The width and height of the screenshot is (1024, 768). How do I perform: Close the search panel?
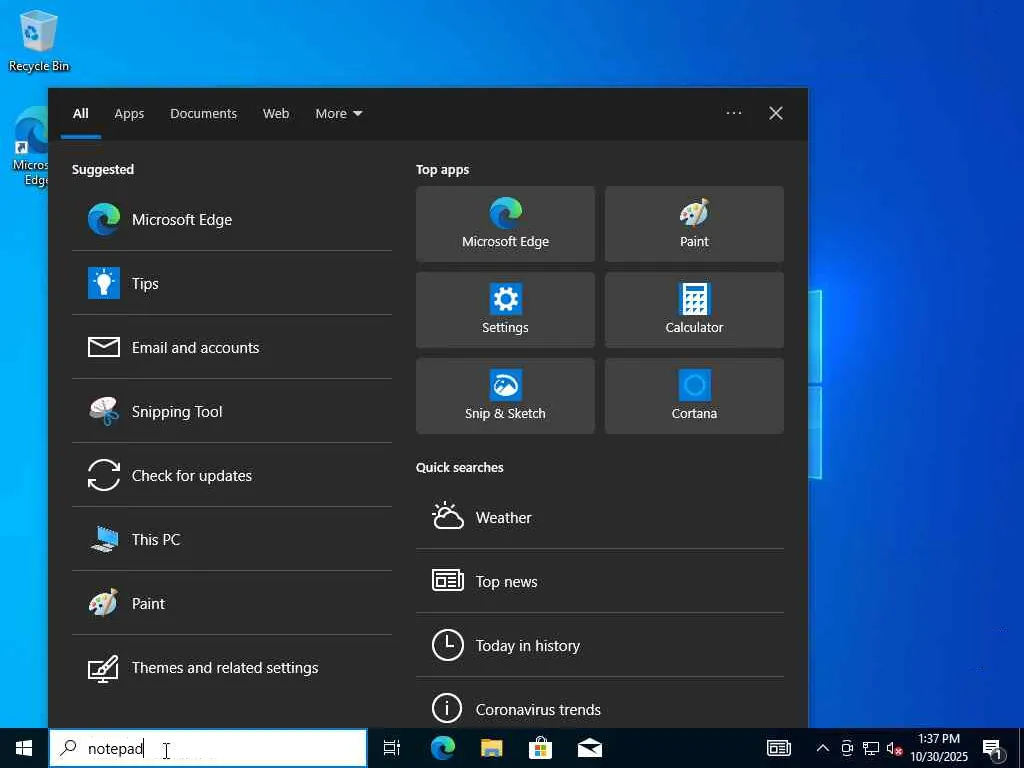pyautogui.click(x=776, y=113)
